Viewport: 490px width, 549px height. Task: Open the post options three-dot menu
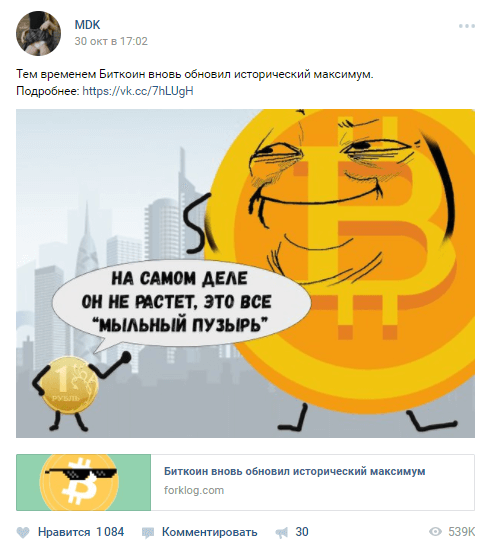click(467, 26)
